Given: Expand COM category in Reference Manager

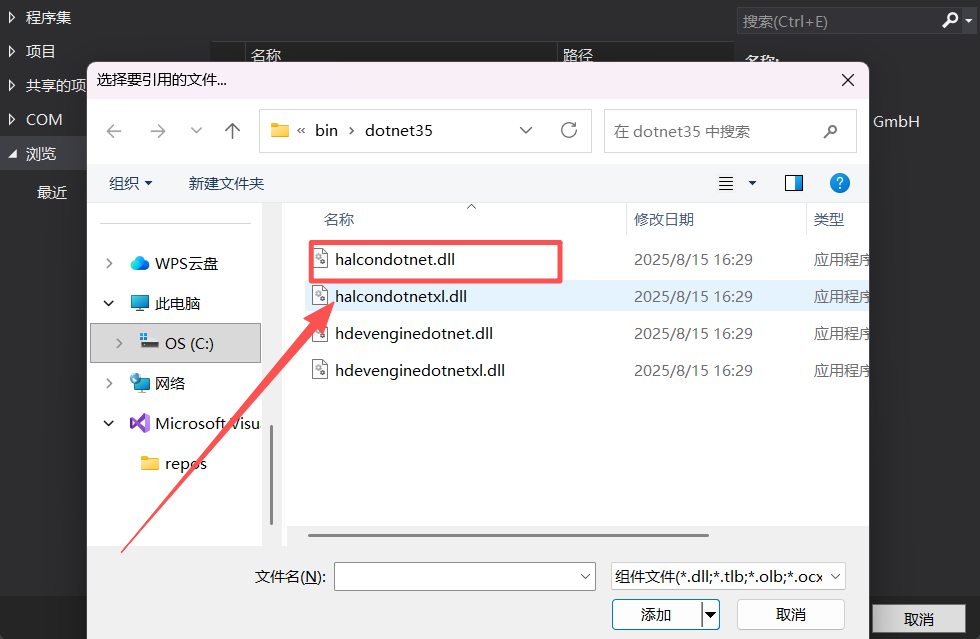Looking at the screenshot, I should (x=12, y=119).
